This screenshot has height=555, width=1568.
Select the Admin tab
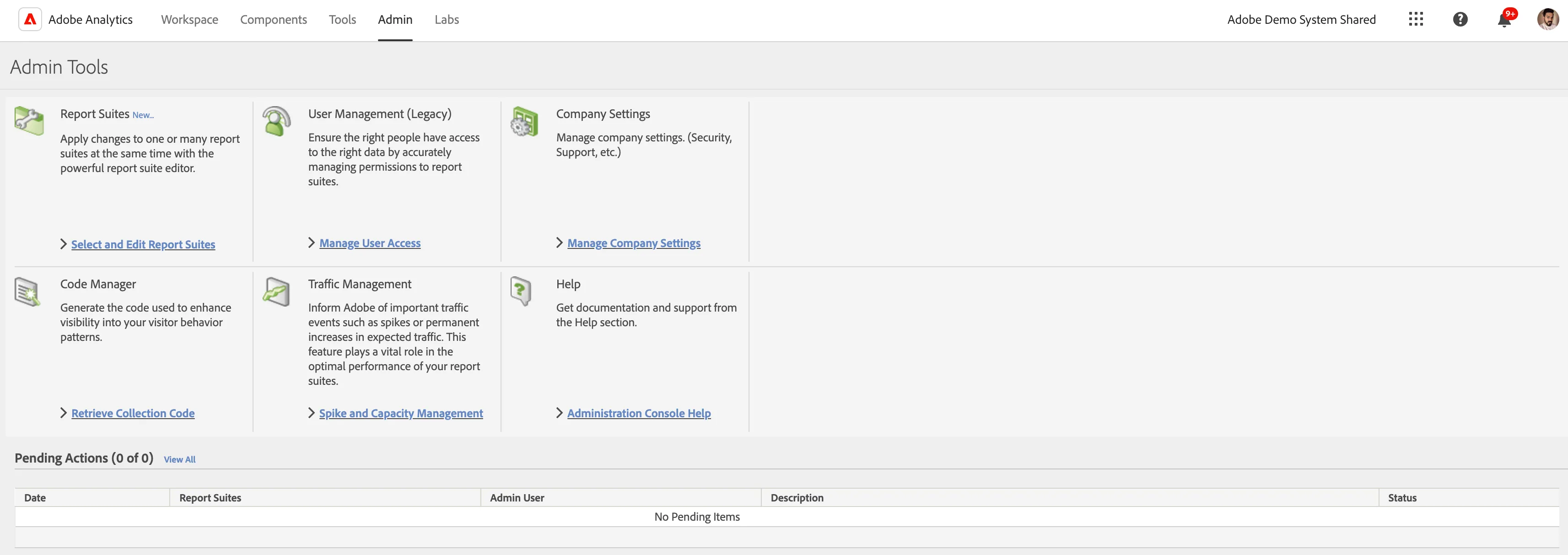point(395,20)
